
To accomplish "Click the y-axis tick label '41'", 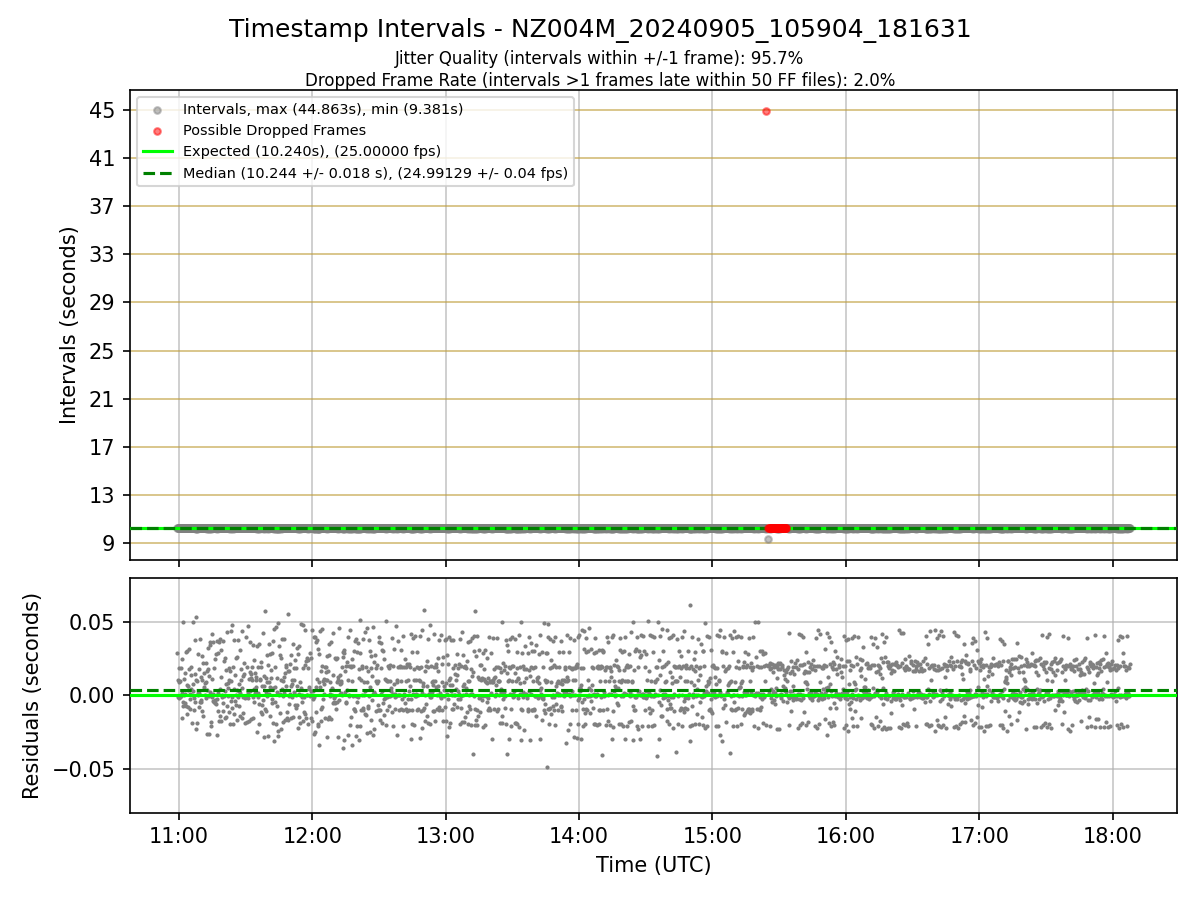I will click(104, 158).
